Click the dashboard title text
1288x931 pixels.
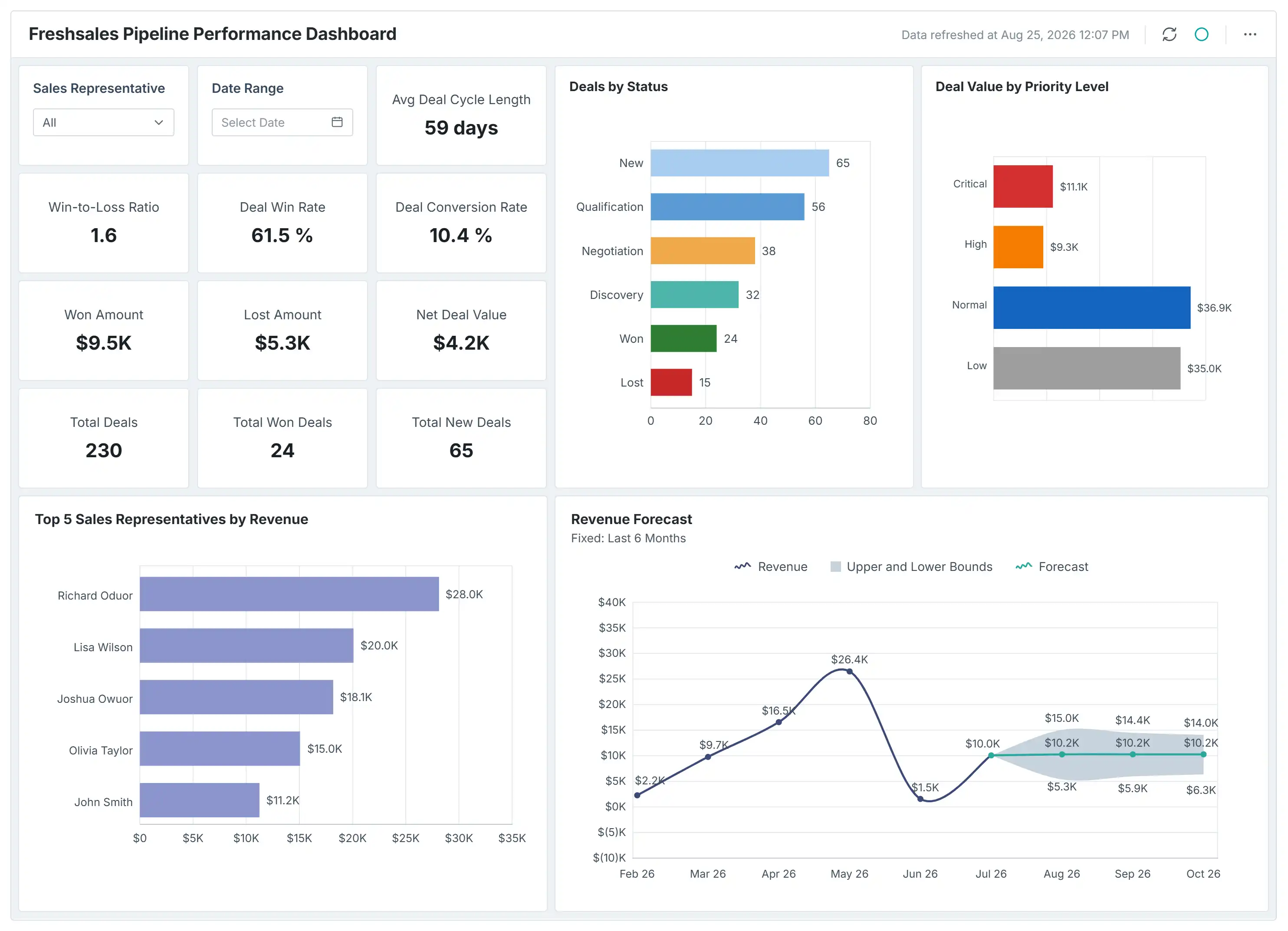pos(212,34)
